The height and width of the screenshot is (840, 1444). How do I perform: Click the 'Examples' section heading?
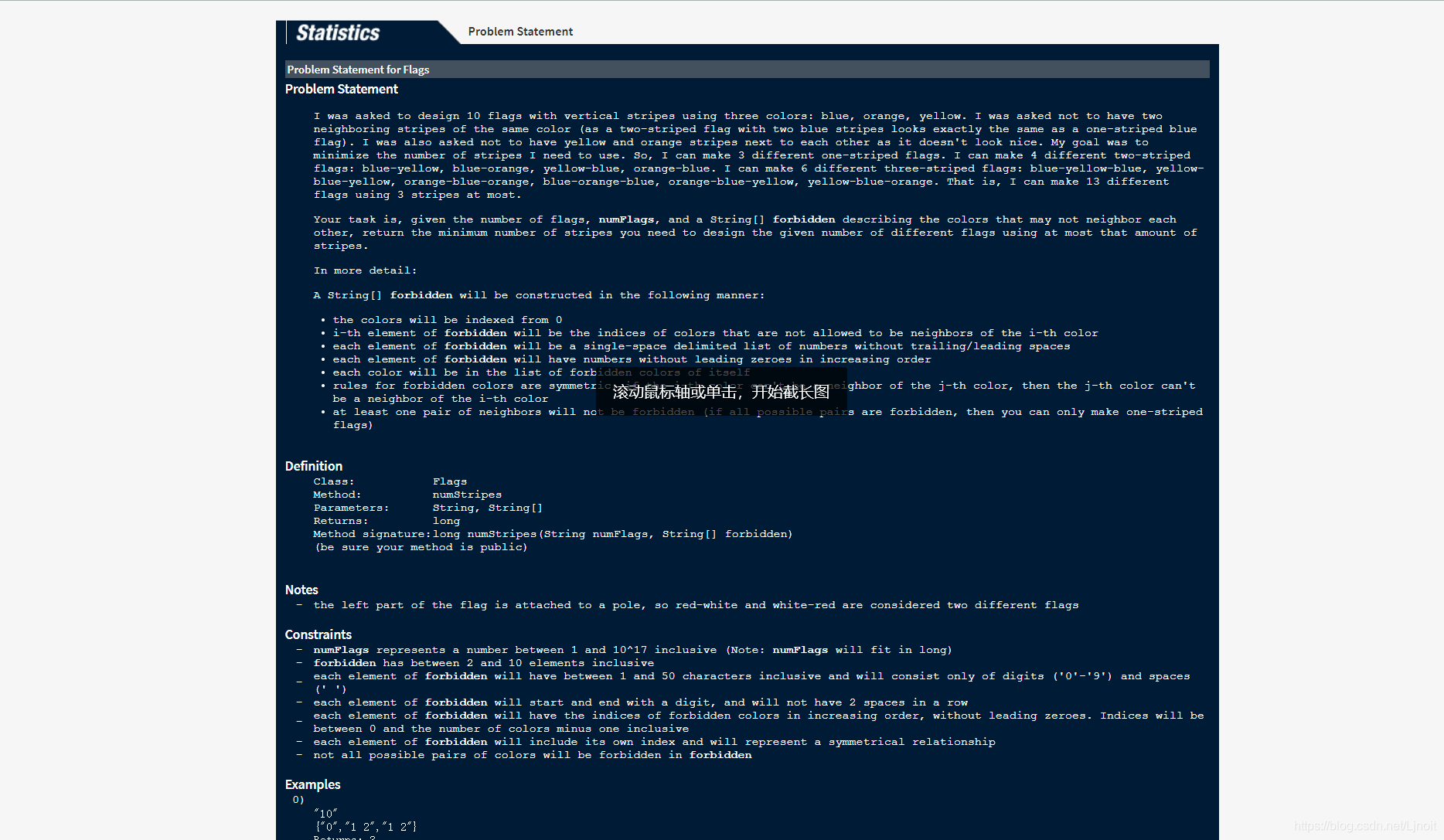(x=312, y=784)
